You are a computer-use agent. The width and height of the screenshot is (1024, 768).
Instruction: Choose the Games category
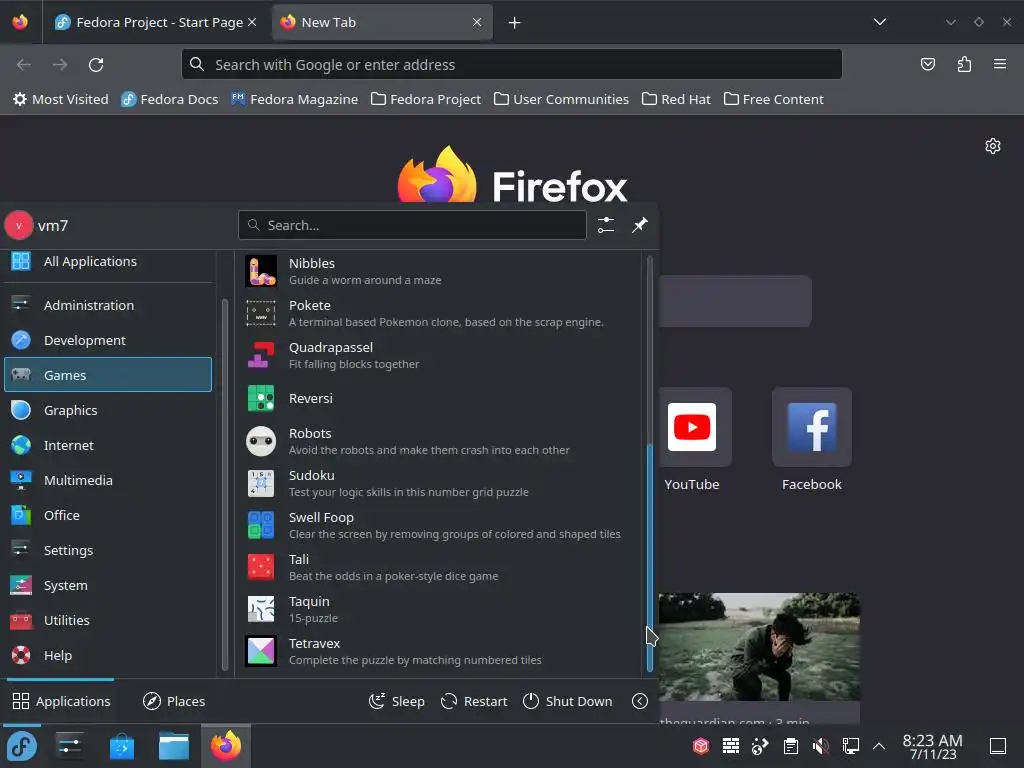[x=108, y=375]
